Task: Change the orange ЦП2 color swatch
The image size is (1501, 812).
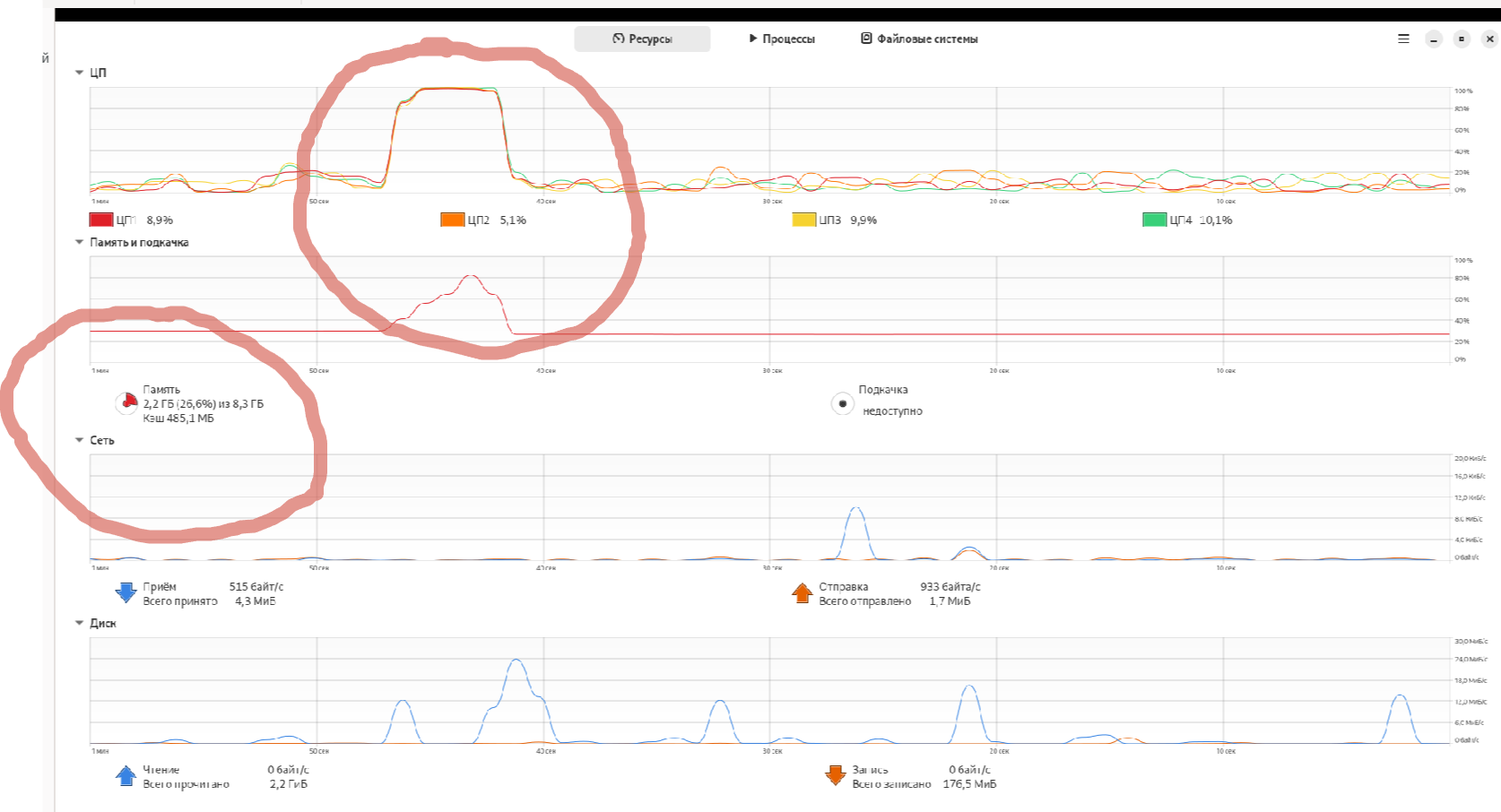Action: [x=452, y=220]
